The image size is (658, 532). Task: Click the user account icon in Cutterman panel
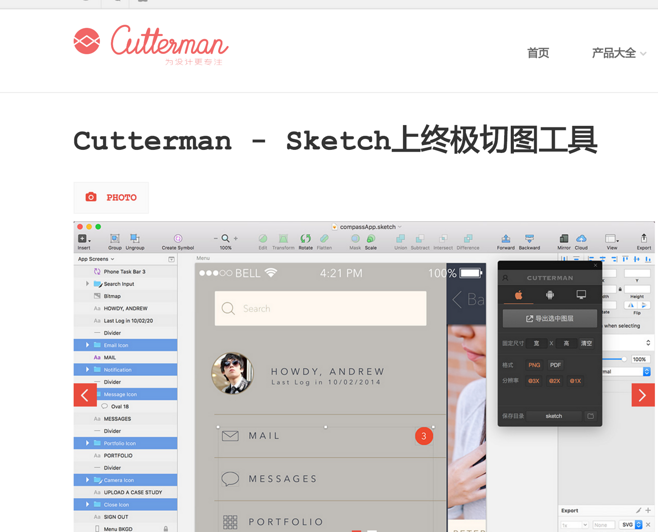coord(506,278)
